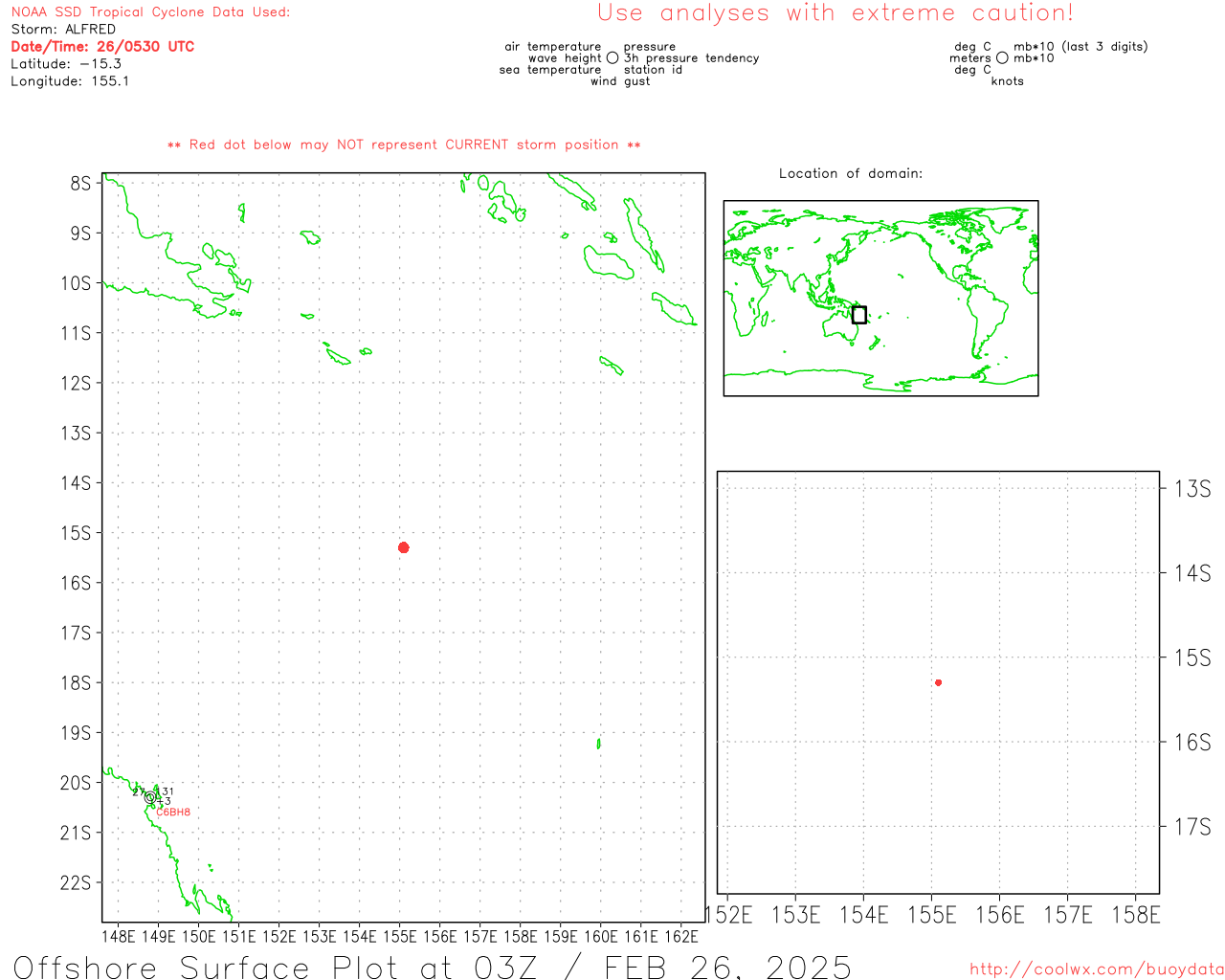1225x980 pixels.
Task: Click the 'mb*10 (last 3 digits)' units label
Action: click(x=1080, y=47)
